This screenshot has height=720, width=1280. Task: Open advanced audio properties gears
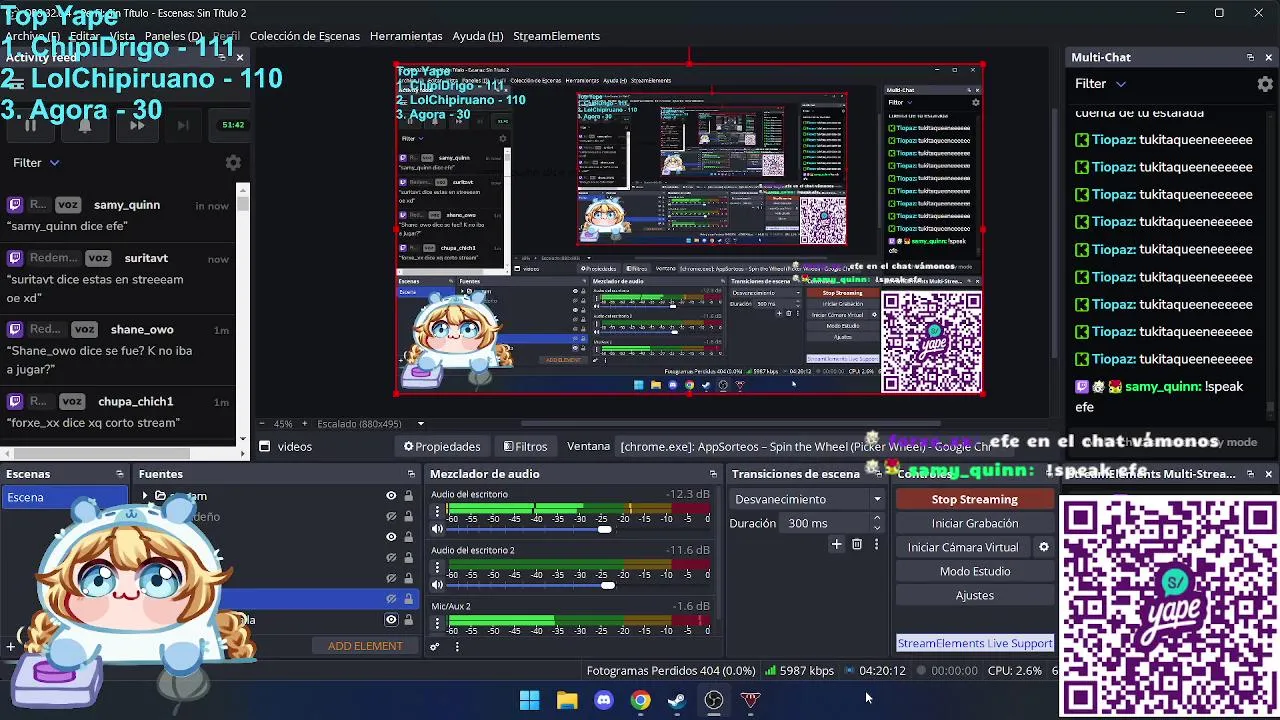435,646
